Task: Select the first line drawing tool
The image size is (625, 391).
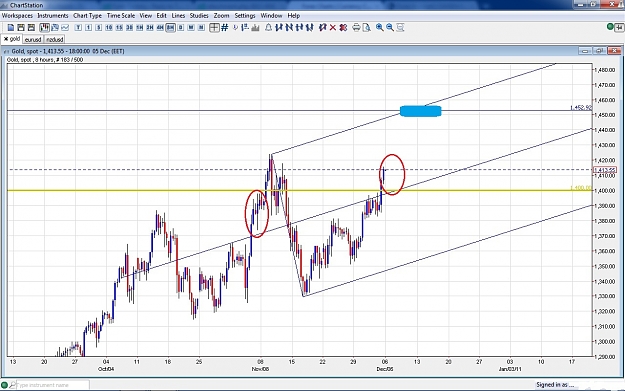Action: point(279,28)
